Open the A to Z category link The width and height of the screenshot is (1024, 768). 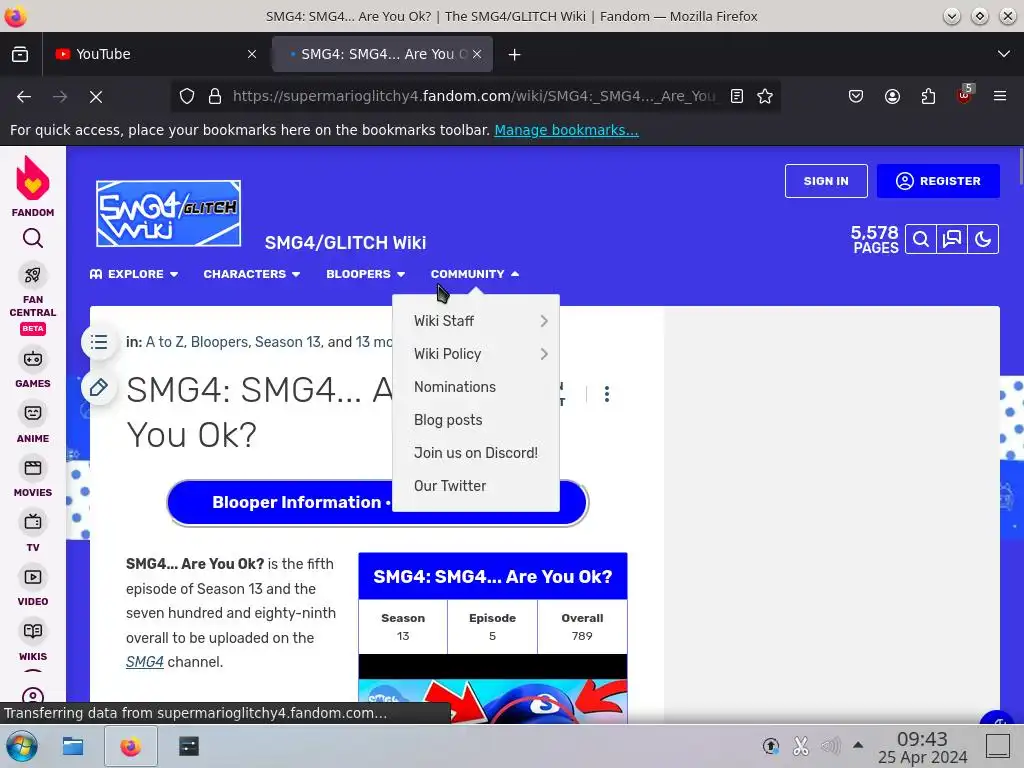click(166, 342)
